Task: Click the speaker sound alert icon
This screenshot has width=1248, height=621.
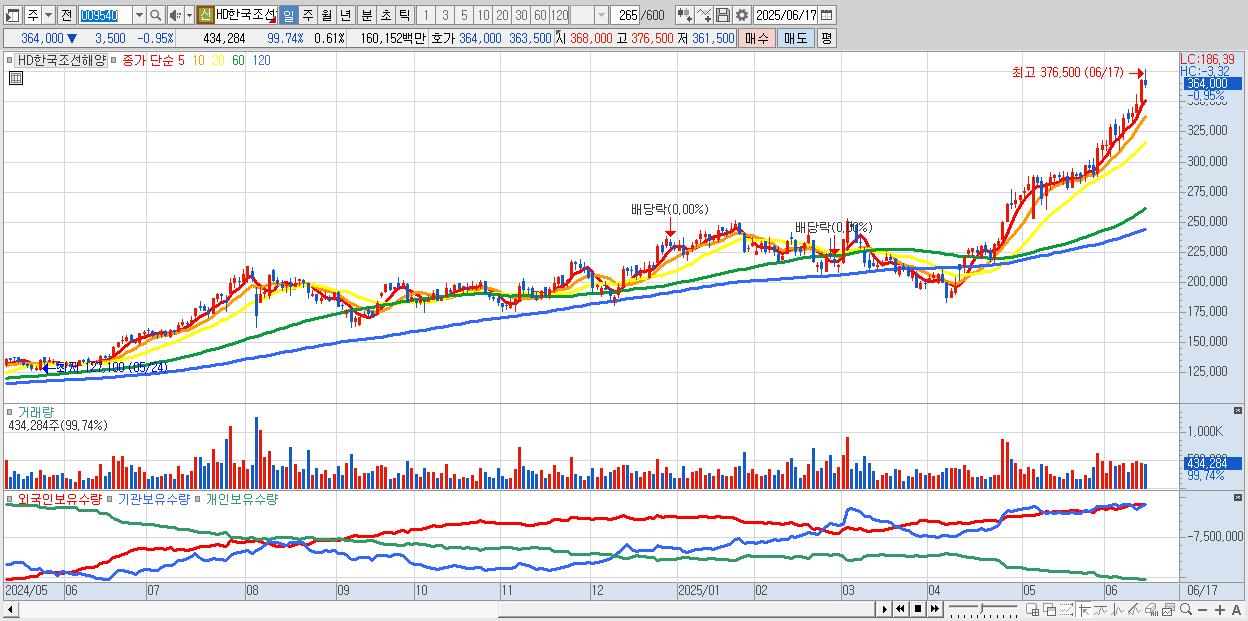Action: (174, 15)
